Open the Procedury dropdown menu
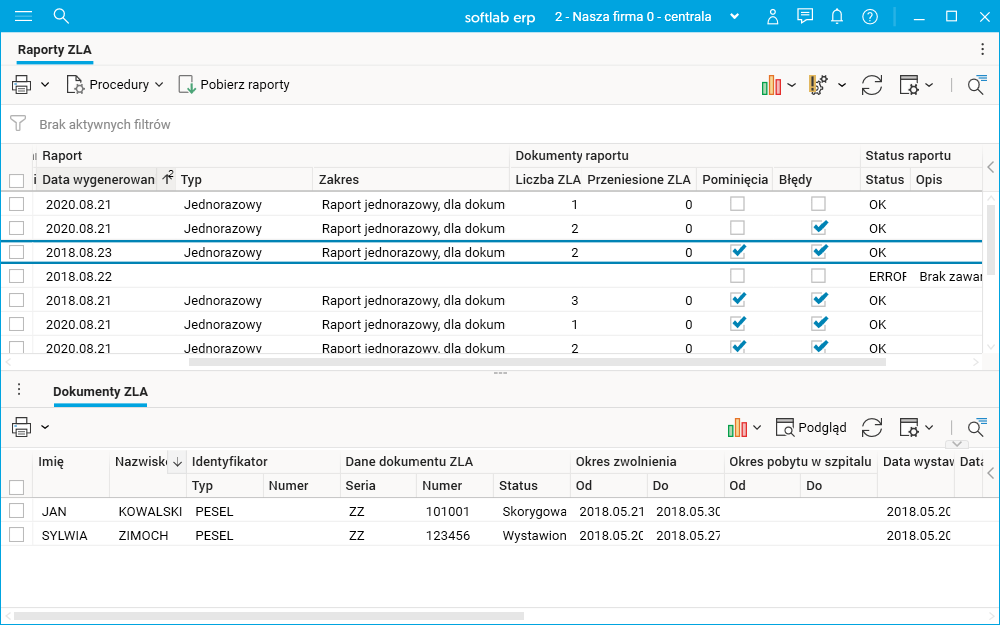Image resolution: width=1000 pixels, height=625 pixels. (x=116, y=85)
